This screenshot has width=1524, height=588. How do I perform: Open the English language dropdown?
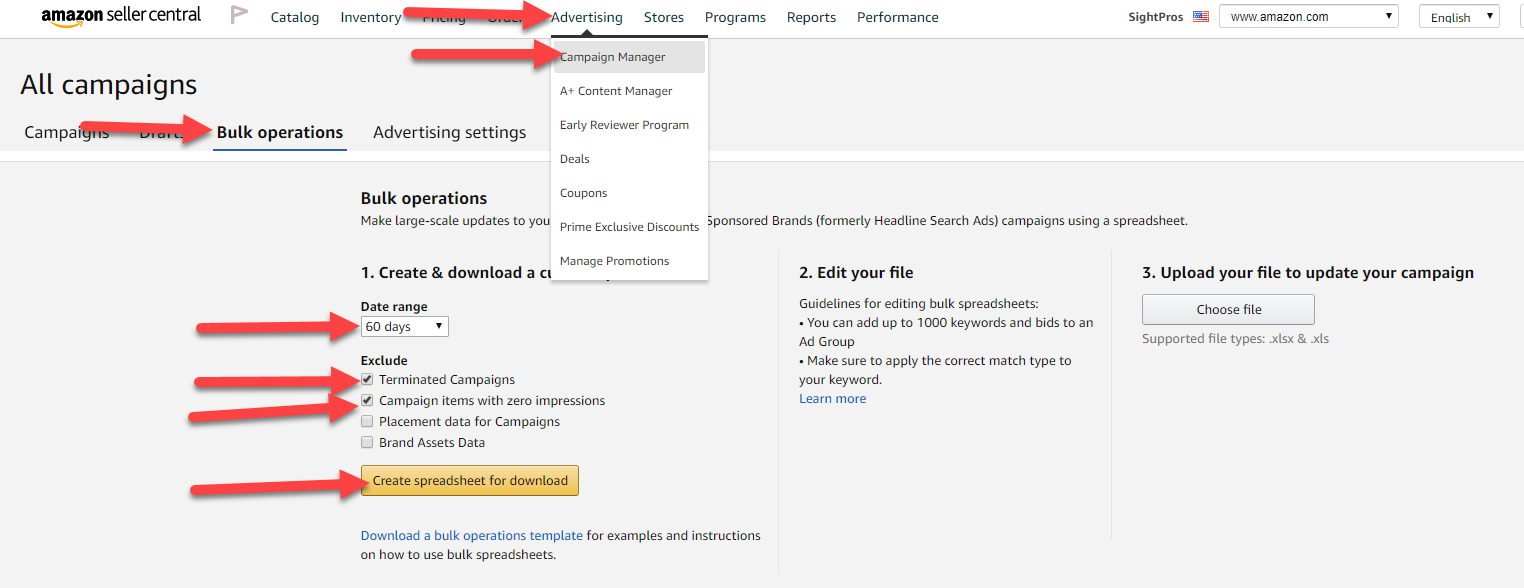(x=1459, y=17)
